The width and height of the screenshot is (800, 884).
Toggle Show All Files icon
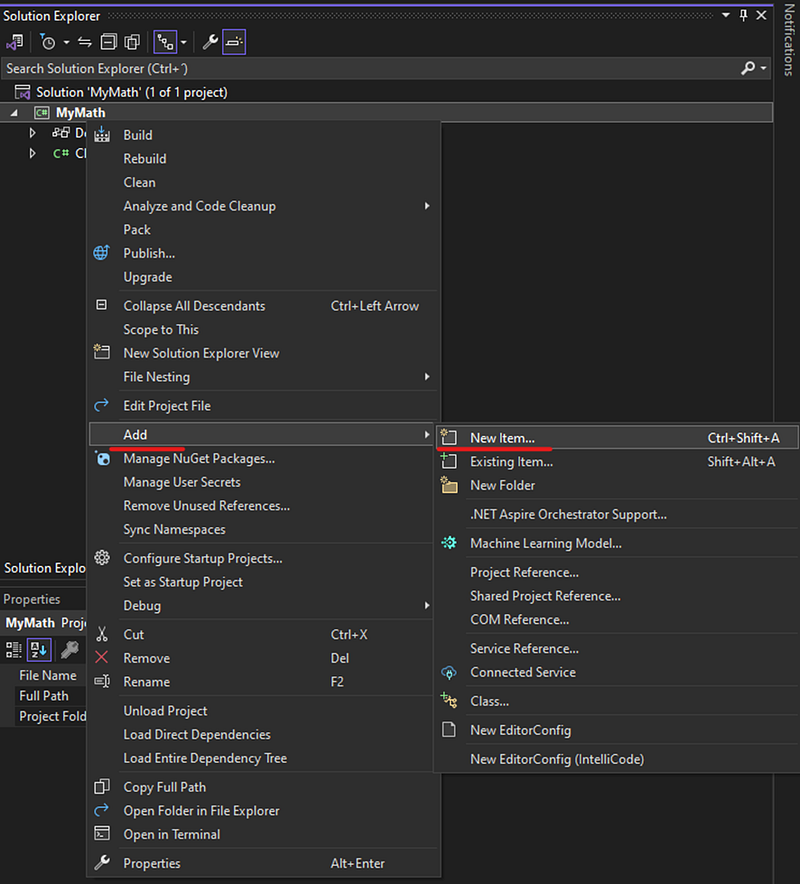[132, 42]
